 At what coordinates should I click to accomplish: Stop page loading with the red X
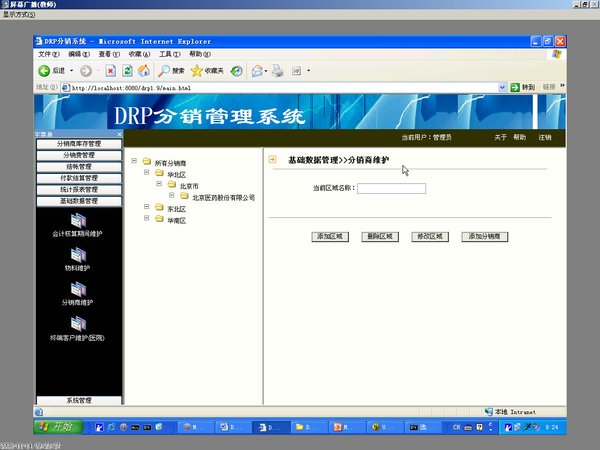[111, 71]
